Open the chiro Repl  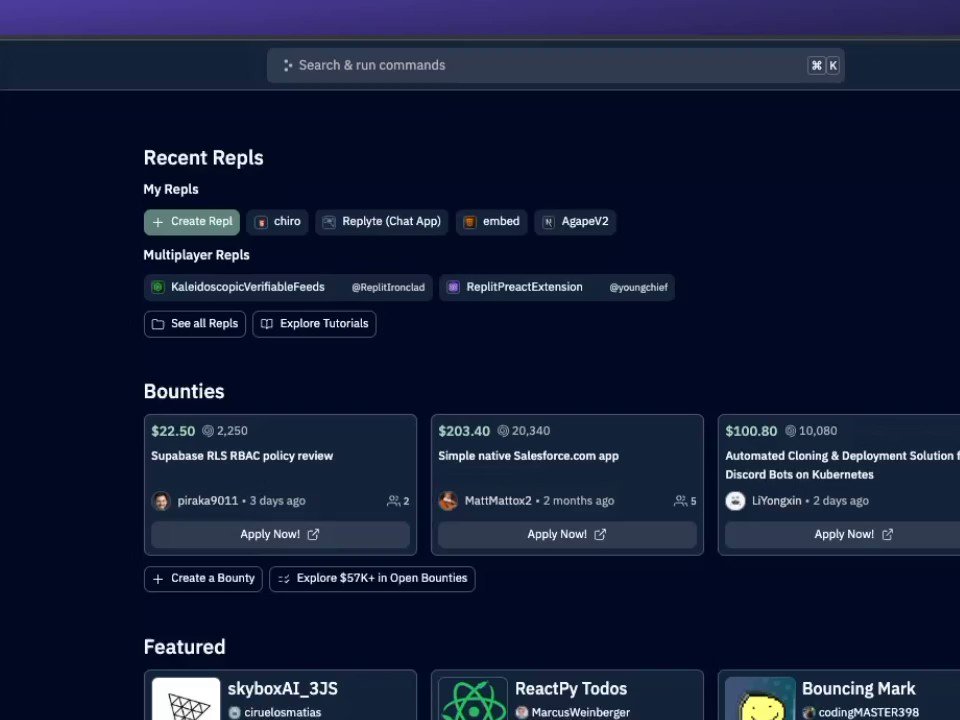coord(277,222)
